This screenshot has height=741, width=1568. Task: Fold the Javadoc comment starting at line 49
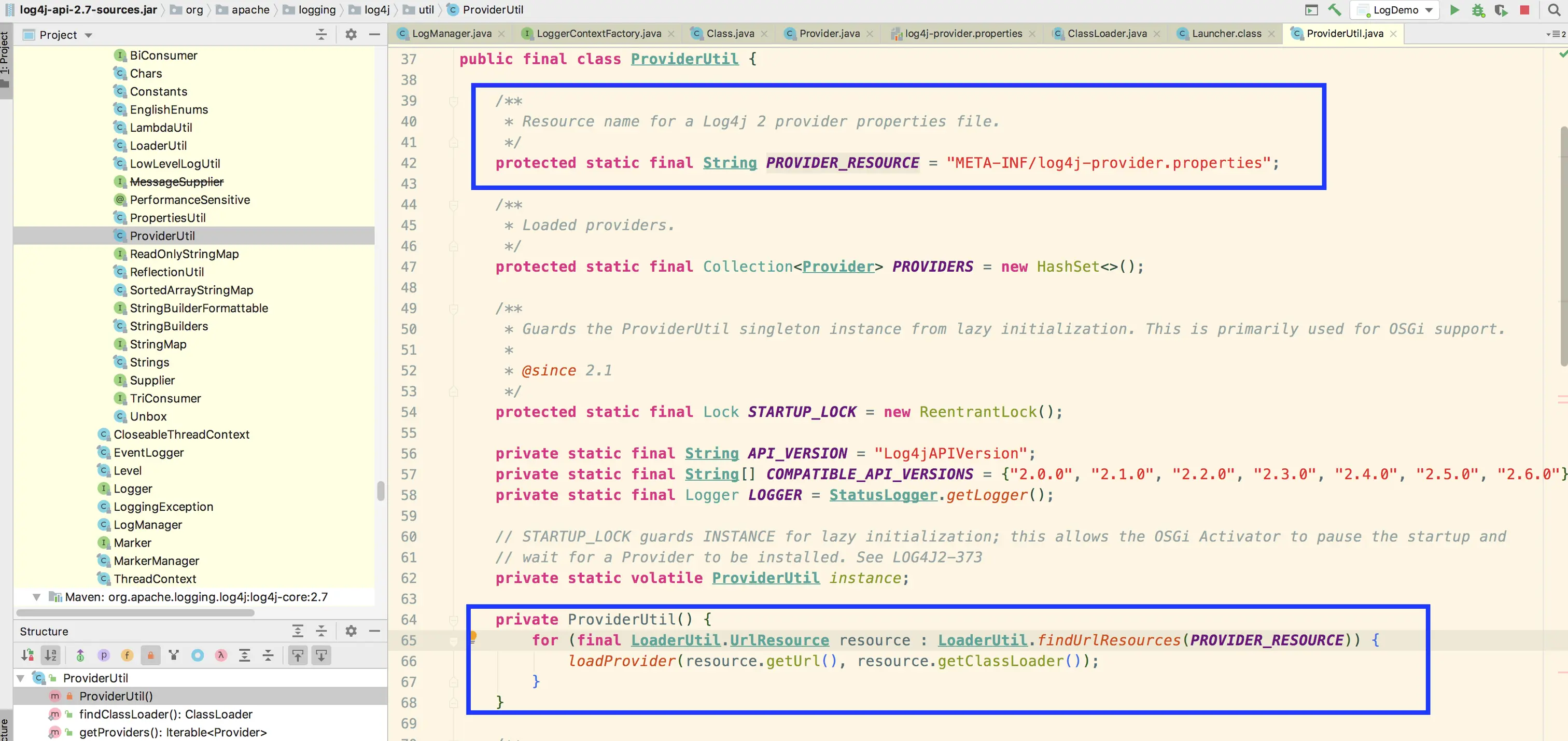click(x=454, y=309)
